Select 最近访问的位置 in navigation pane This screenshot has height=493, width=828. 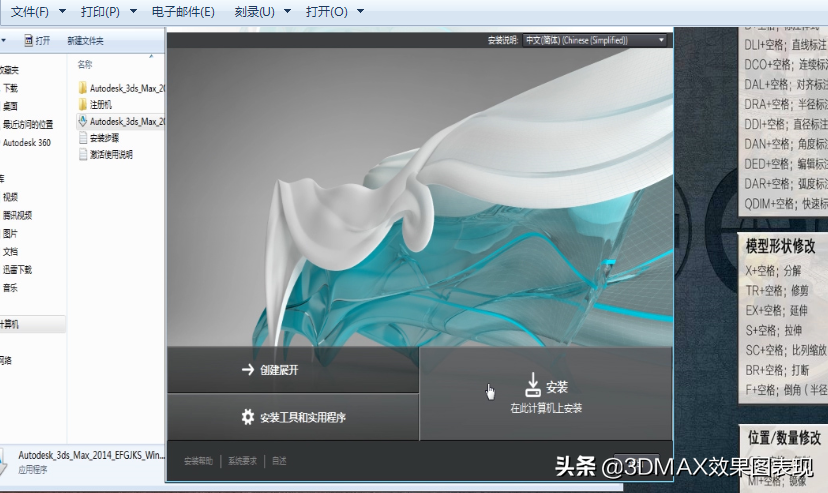pos(28,124)
